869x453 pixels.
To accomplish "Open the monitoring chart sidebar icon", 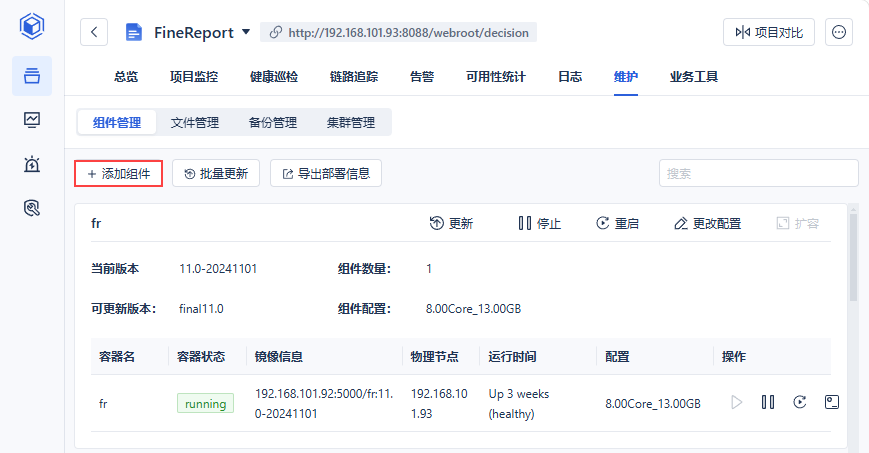I will tap(32, 120).
